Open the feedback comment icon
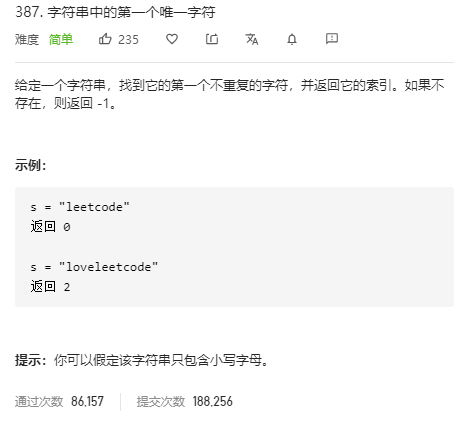Viewport: 460px width, 422px height. click(x=332, y=39)
